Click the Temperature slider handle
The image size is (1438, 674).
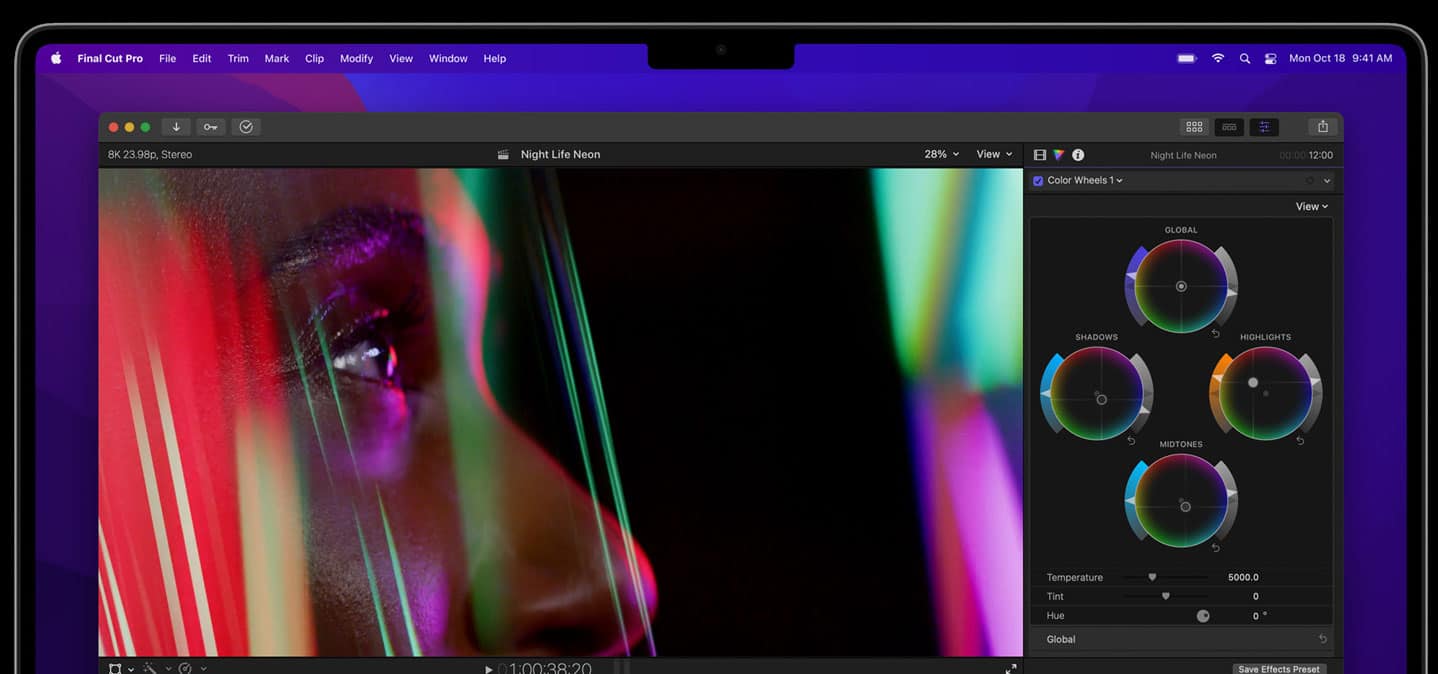tap(1152, 577)
